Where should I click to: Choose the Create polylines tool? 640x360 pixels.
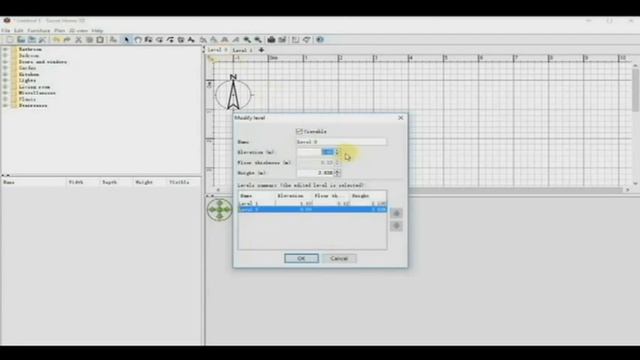coord(170,40)
